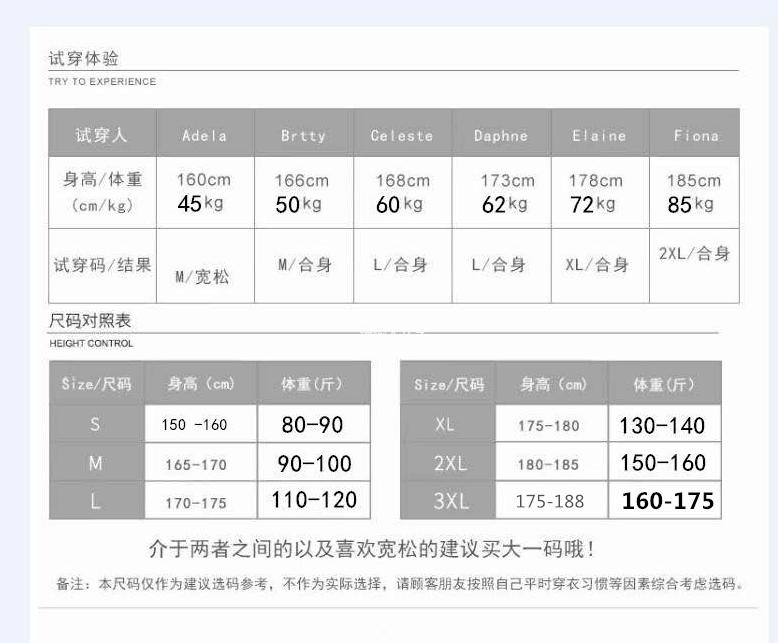Click the left table 身高 (cm) header
The height and width of the screenshot is (643, 778).
[201, 383]
